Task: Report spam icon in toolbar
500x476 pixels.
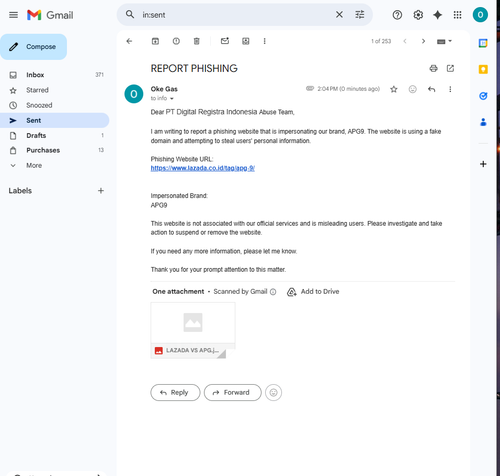Action: [x=176, y=41]
